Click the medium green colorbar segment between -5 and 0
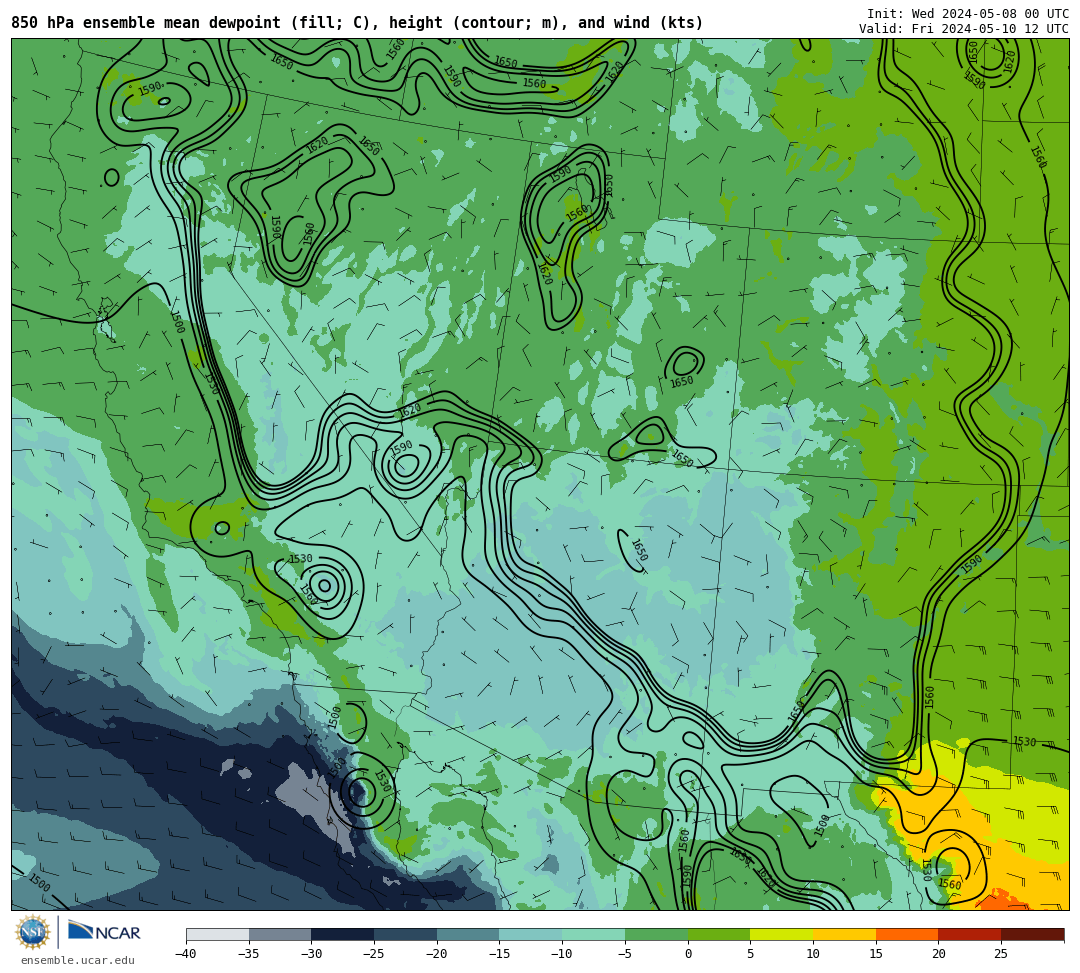The height and width of the screenshot is (973, 1080). tap(656, 934)
